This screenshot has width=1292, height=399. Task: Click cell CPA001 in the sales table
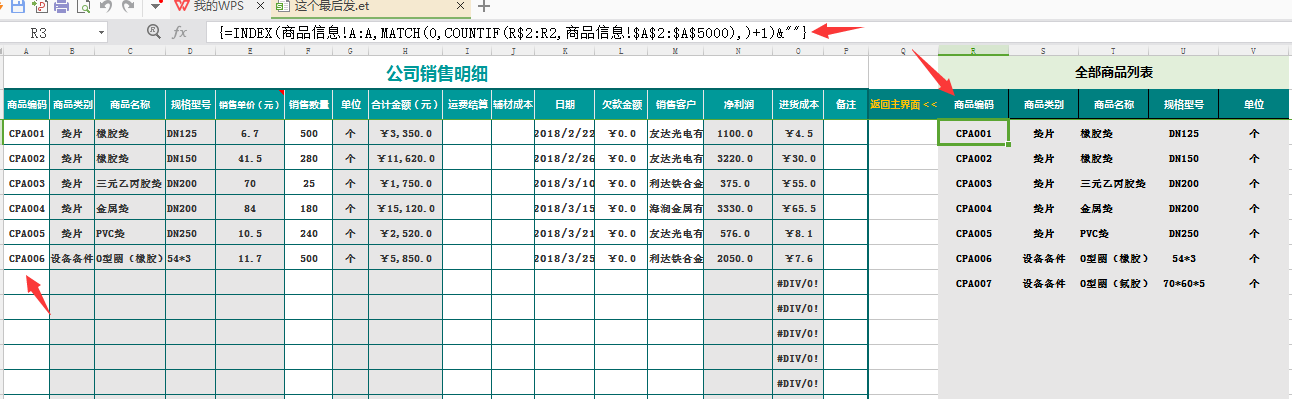[x=27, y=132]
